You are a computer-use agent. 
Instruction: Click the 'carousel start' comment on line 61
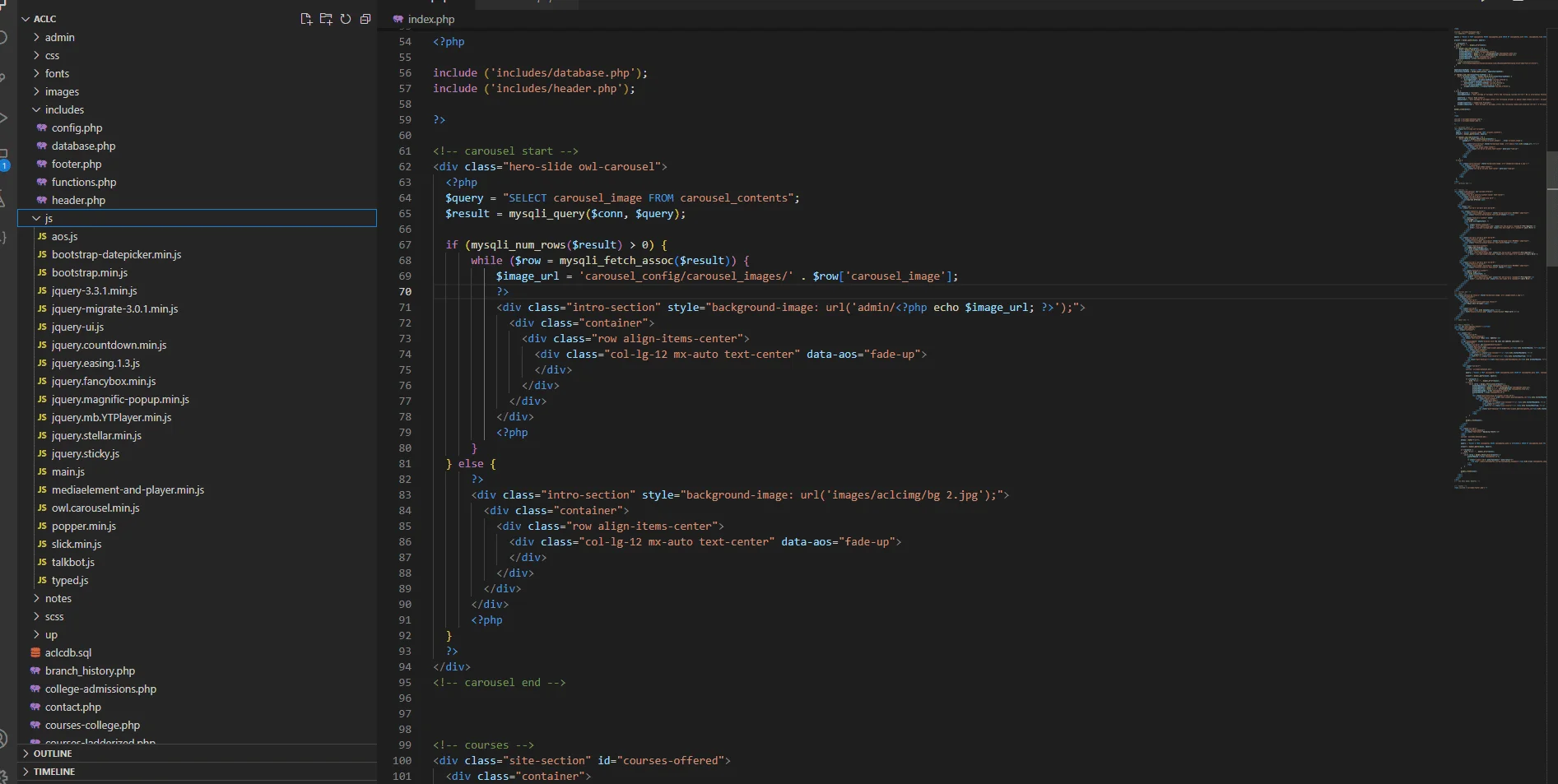coord(505,151)
